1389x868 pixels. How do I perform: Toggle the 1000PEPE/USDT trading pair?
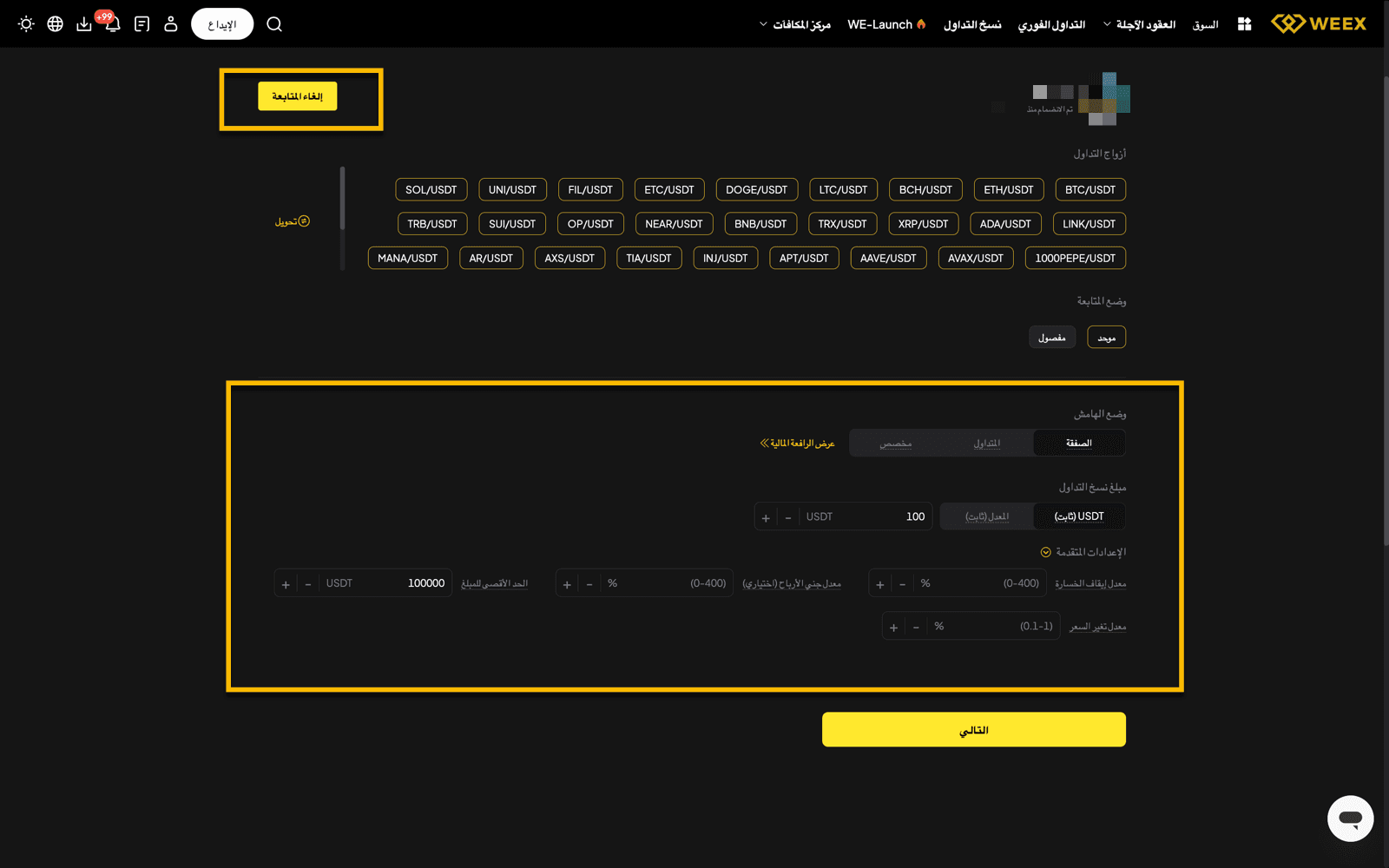pos(1075,258)
